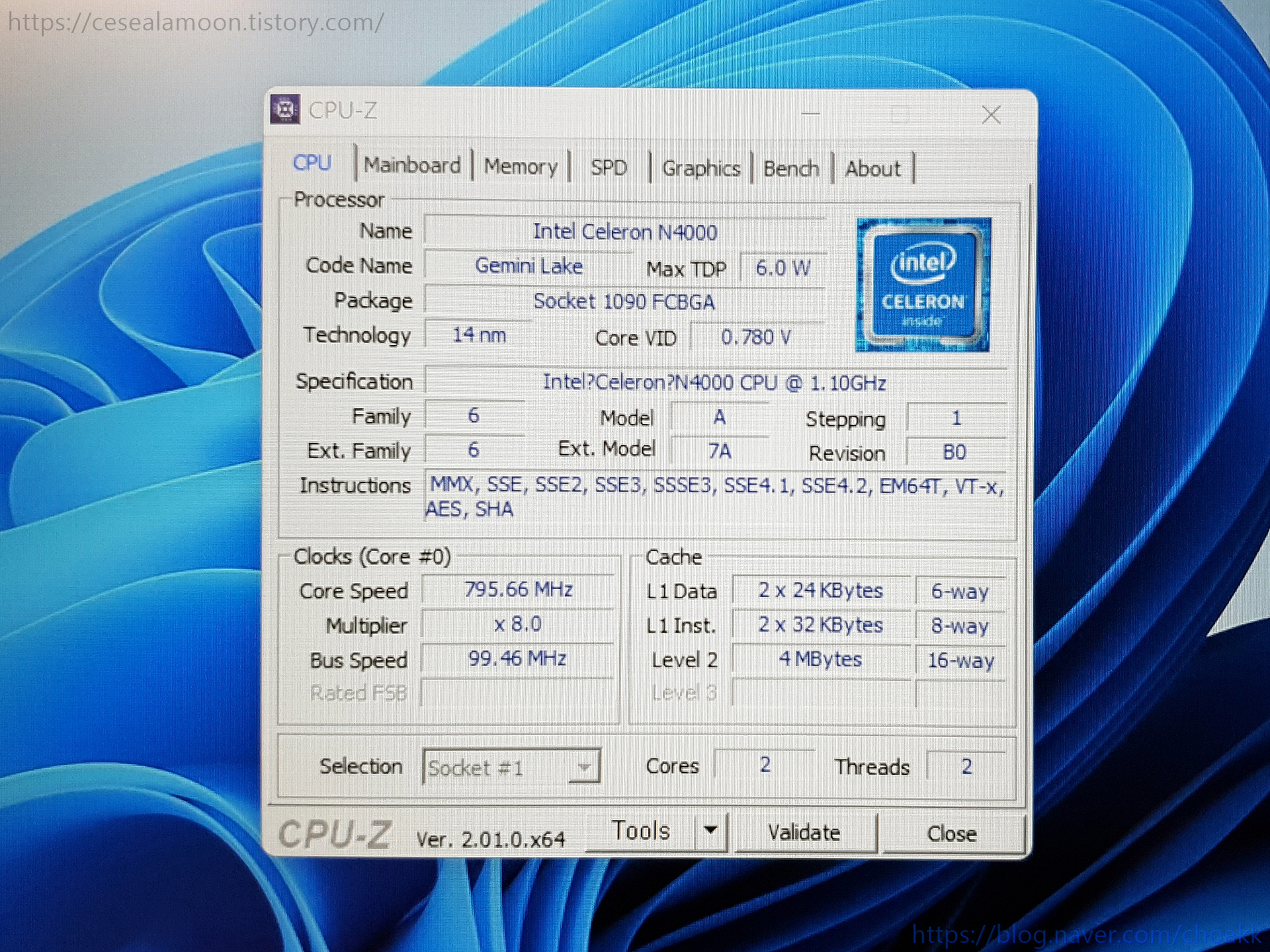Click the Multiplier value x 8.0
1270x952 pixels.
519,624
